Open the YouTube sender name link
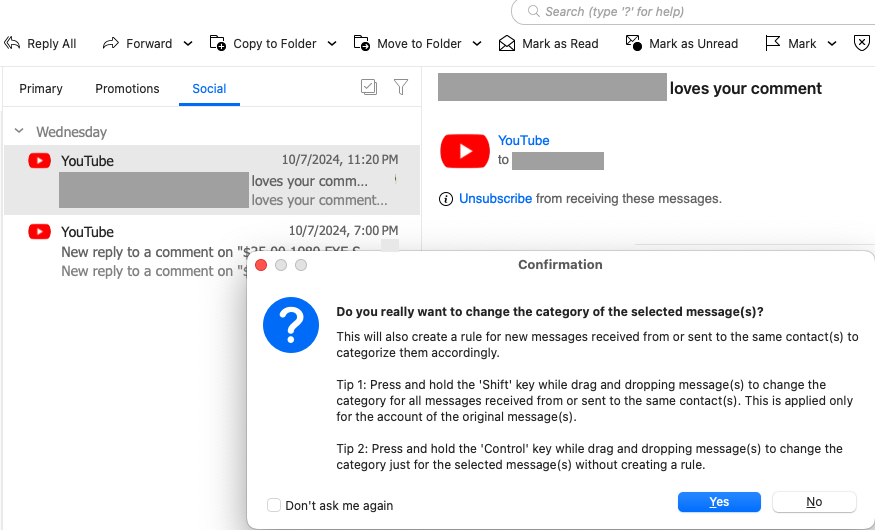This screenshot has width=875, height=530. tap(523, 141)
